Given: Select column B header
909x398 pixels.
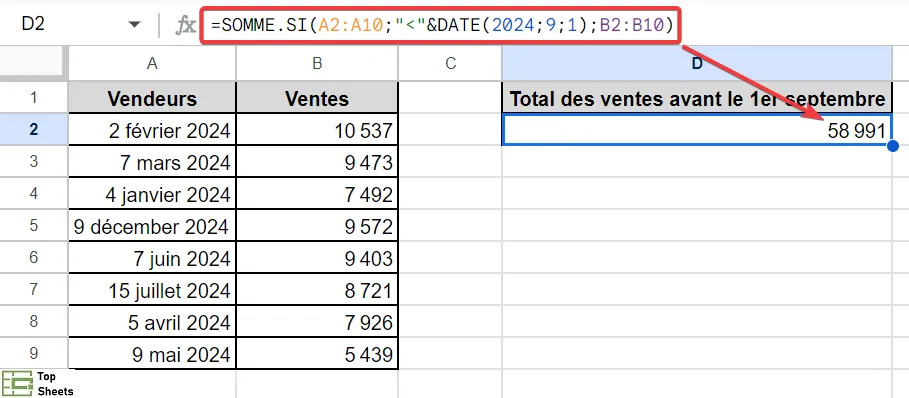Looking at the screenshot, I should [x=317, y=64].
